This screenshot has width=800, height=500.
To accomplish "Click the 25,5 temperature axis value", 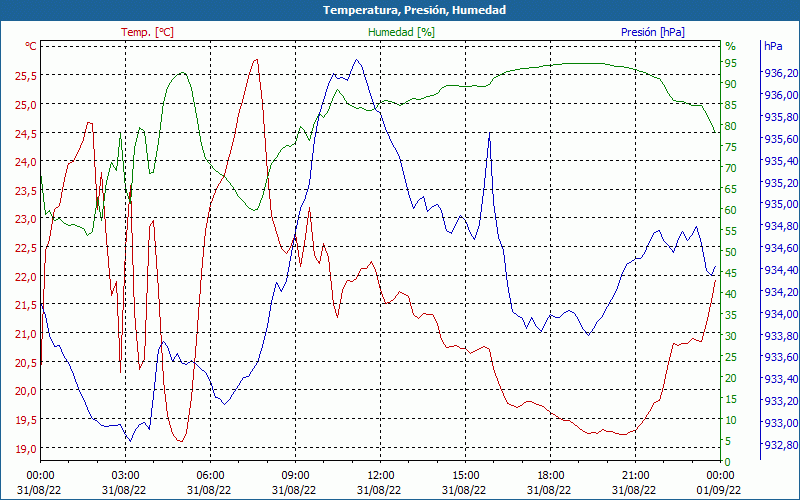I will 27,76.
